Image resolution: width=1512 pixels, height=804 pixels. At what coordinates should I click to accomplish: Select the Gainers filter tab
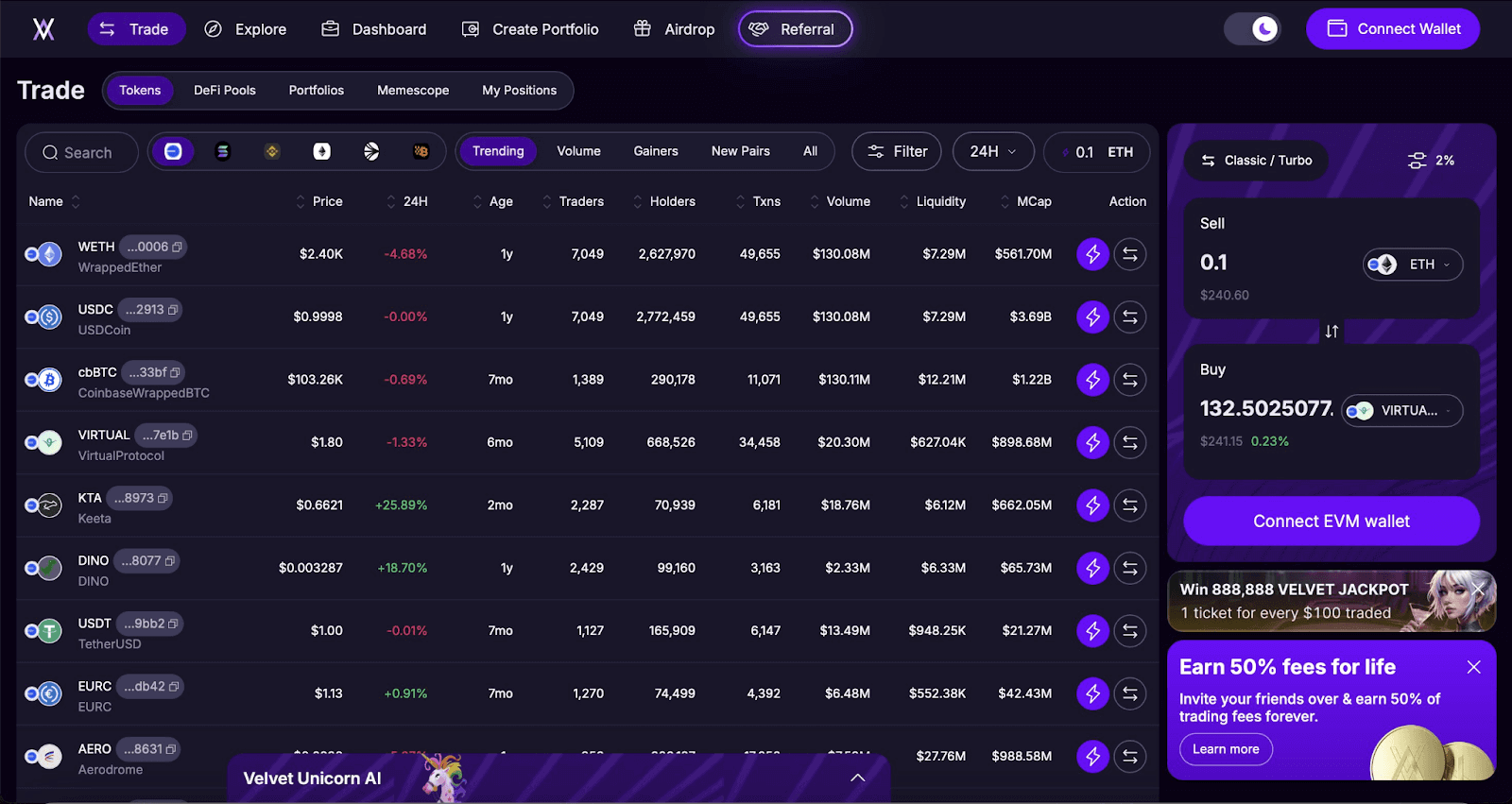click(655, 151)
